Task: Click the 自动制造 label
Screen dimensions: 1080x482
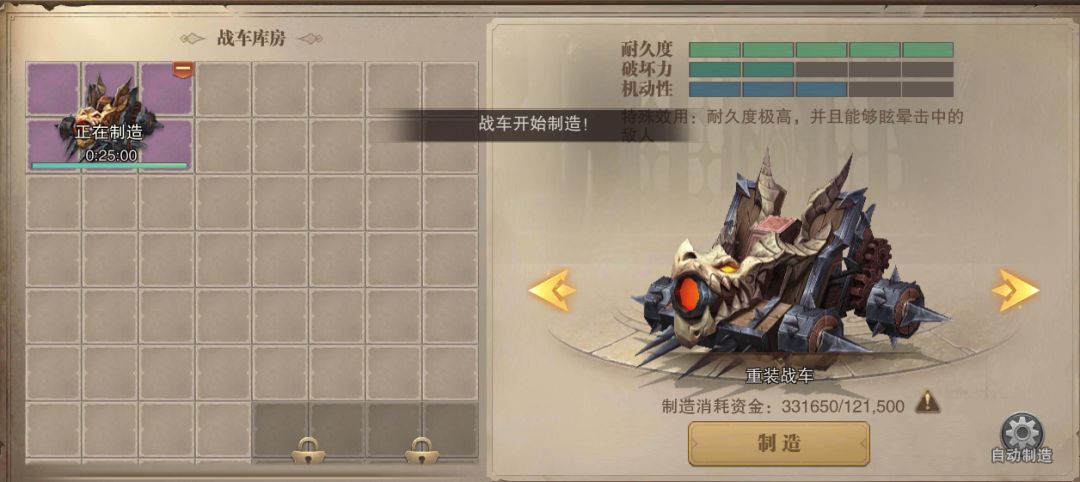Action: click(x=1021, y=456)
